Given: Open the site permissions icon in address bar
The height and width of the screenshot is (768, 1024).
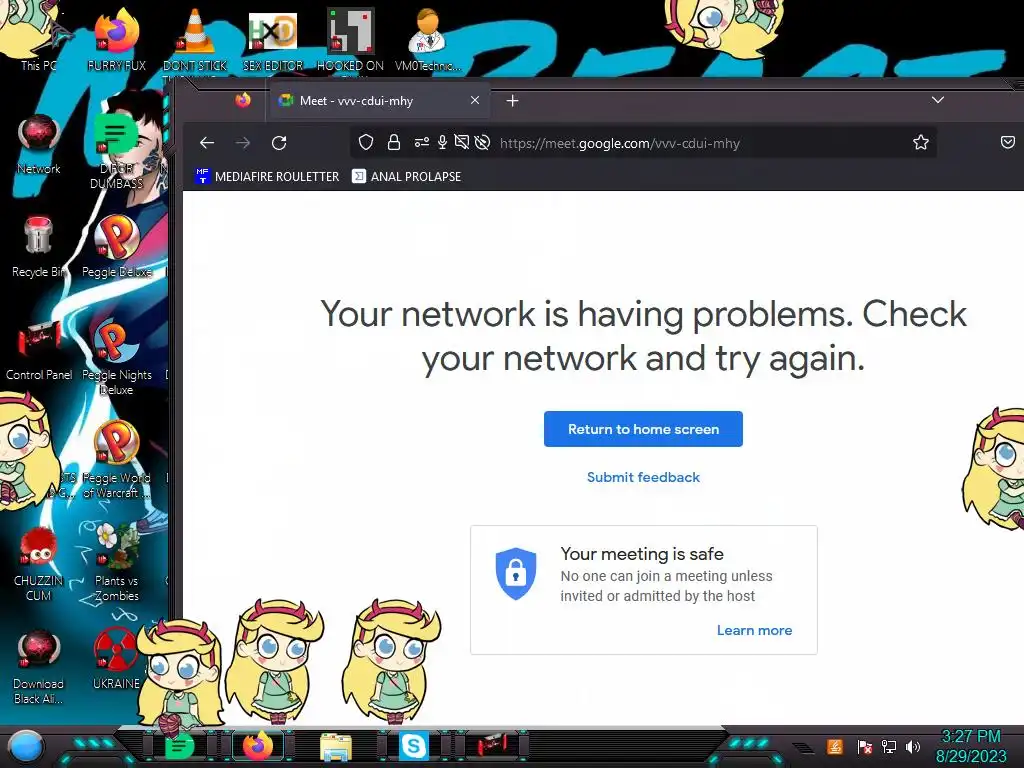Looking at the screenshot, I should tap(422, 142).
